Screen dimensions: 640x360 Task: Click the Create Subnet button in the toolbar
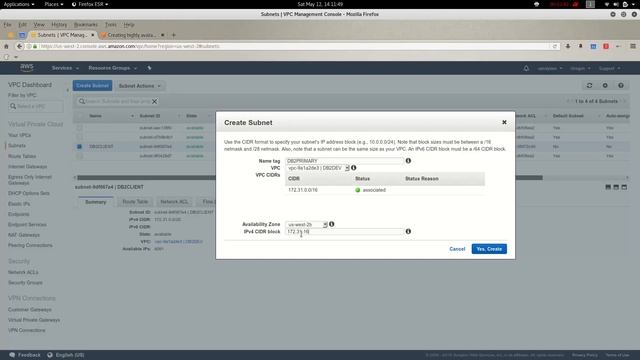coord(92,86)
